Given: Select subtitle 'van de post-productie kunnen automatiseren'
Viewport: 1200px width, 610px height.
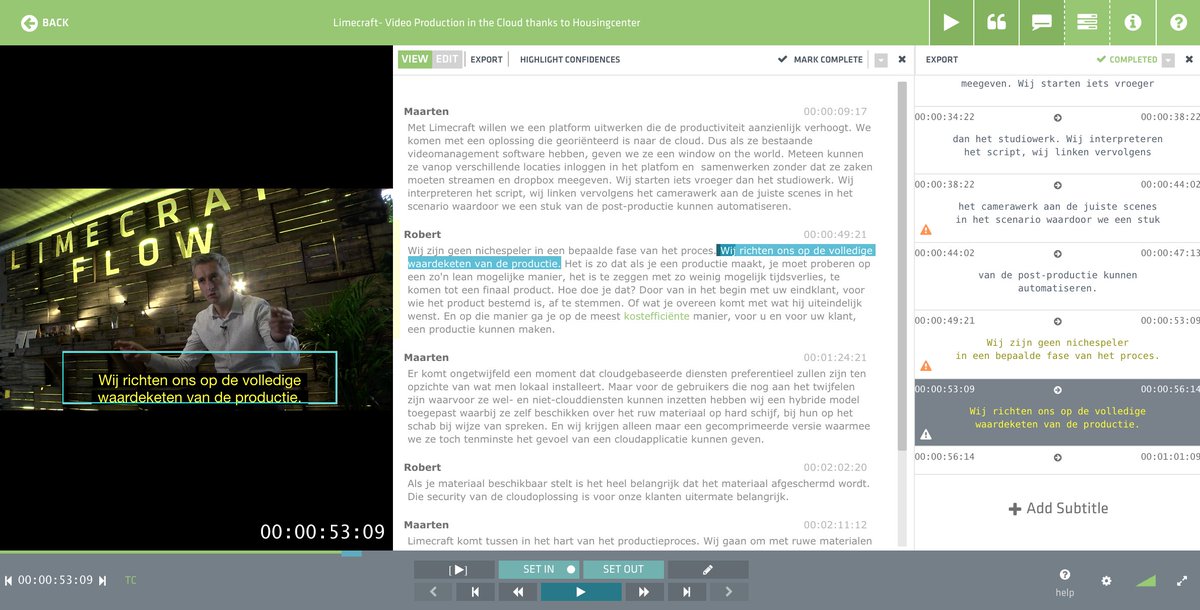Looking at the screenshot, I should (x=1057, y=281).
